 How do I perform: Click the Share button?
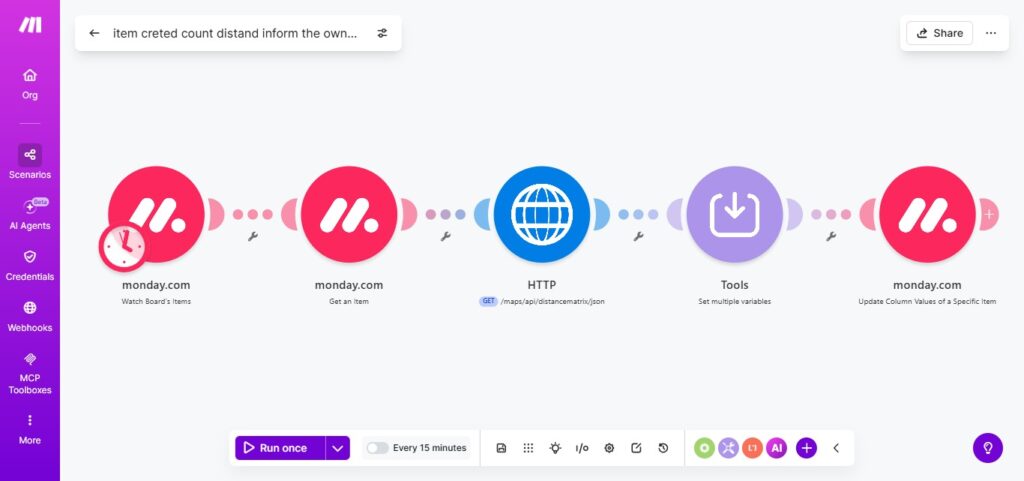tap(939, 33)
